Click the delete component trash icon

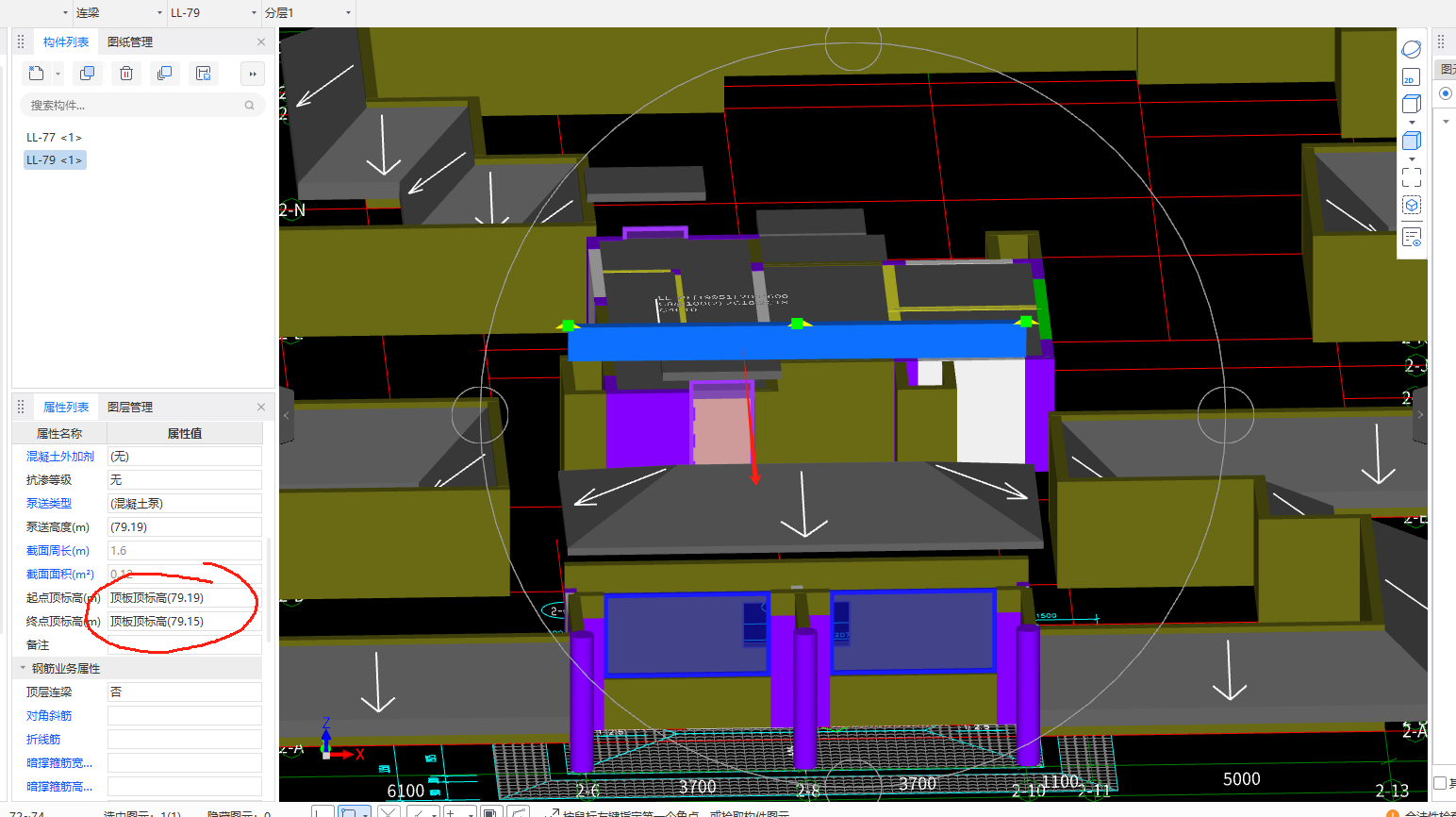[x=126, y=74]
